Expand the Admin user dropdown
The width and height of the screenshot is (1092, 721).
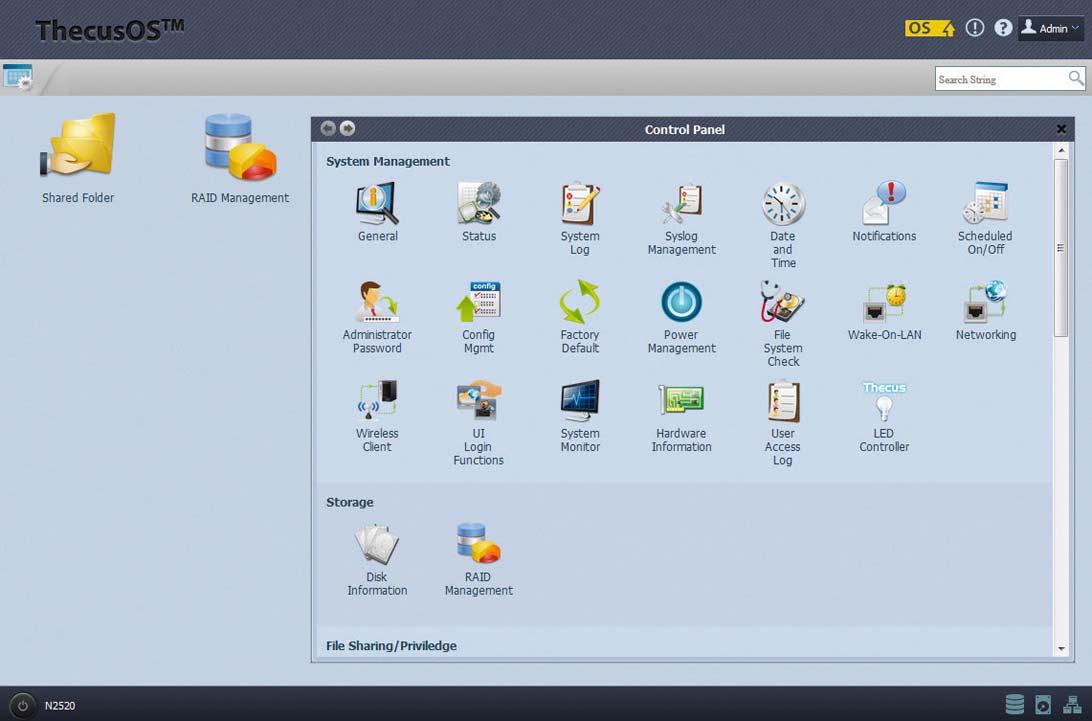click(1051, 28)
